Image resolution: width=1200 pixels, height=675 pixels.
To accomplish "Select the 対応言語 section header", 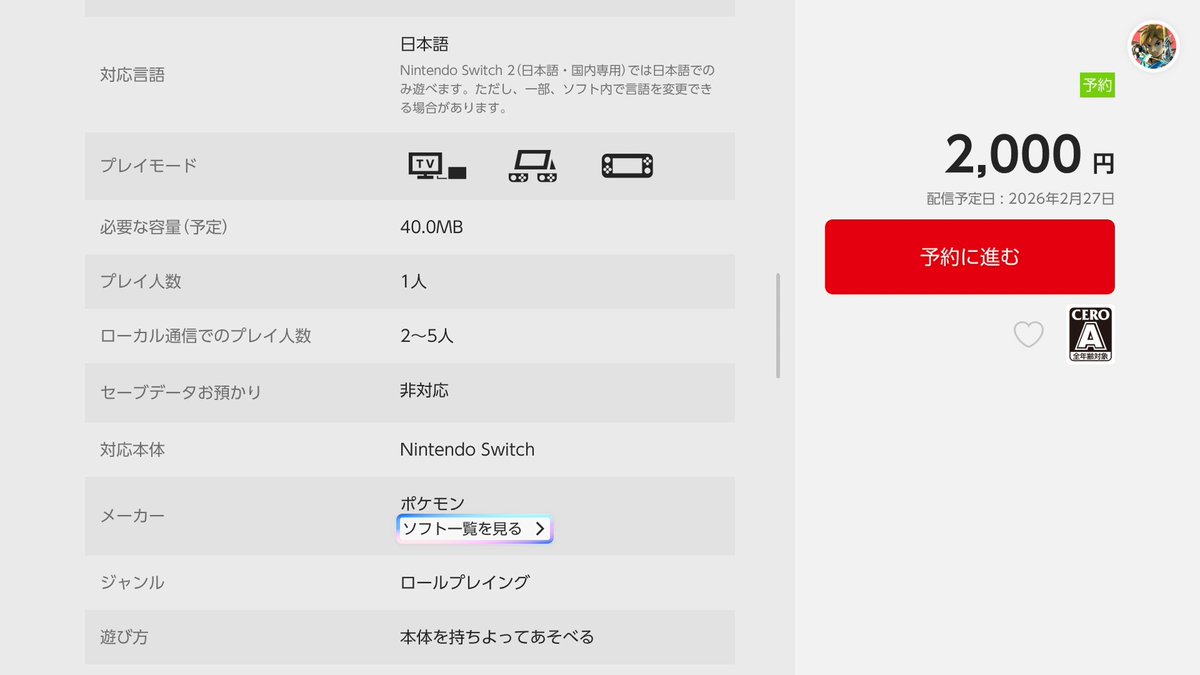I will pyautogui.click(x=135, y=74).
